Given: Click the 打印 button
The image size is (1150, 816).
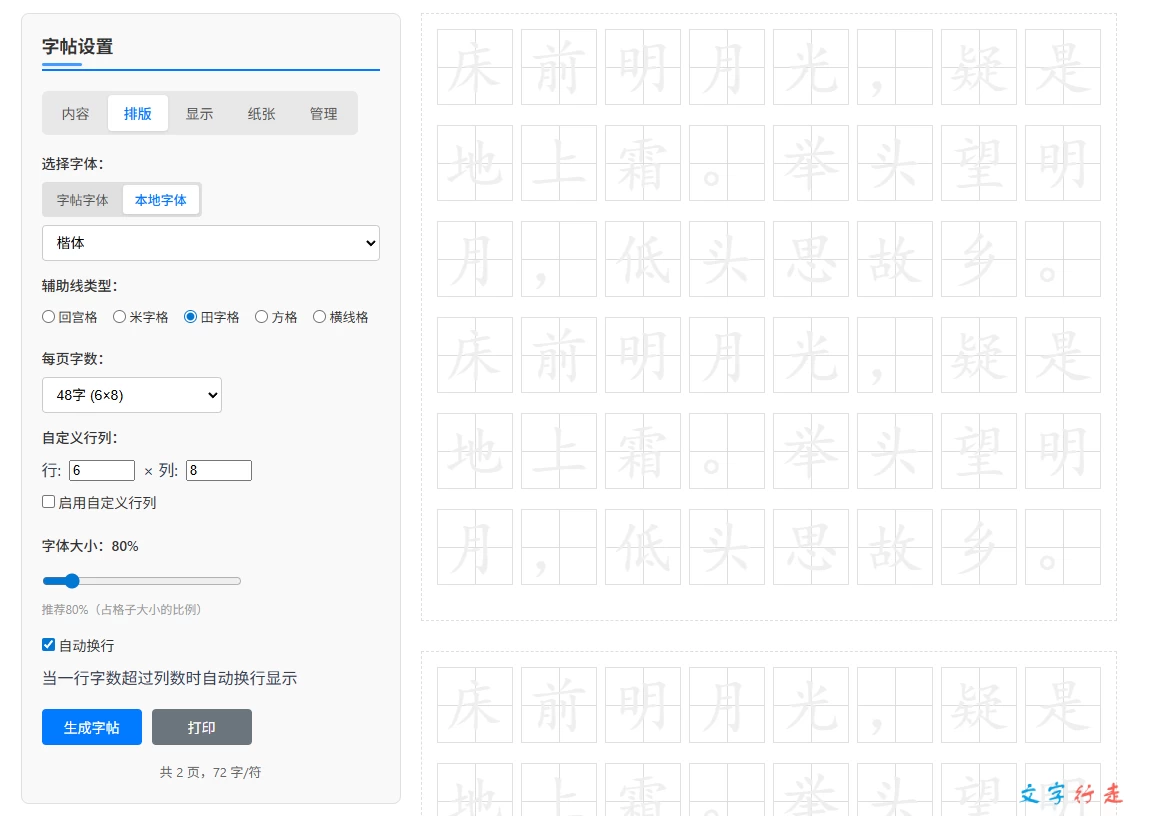Looking at the screenshot, I should pyautogui.click(x=201, y=727).
